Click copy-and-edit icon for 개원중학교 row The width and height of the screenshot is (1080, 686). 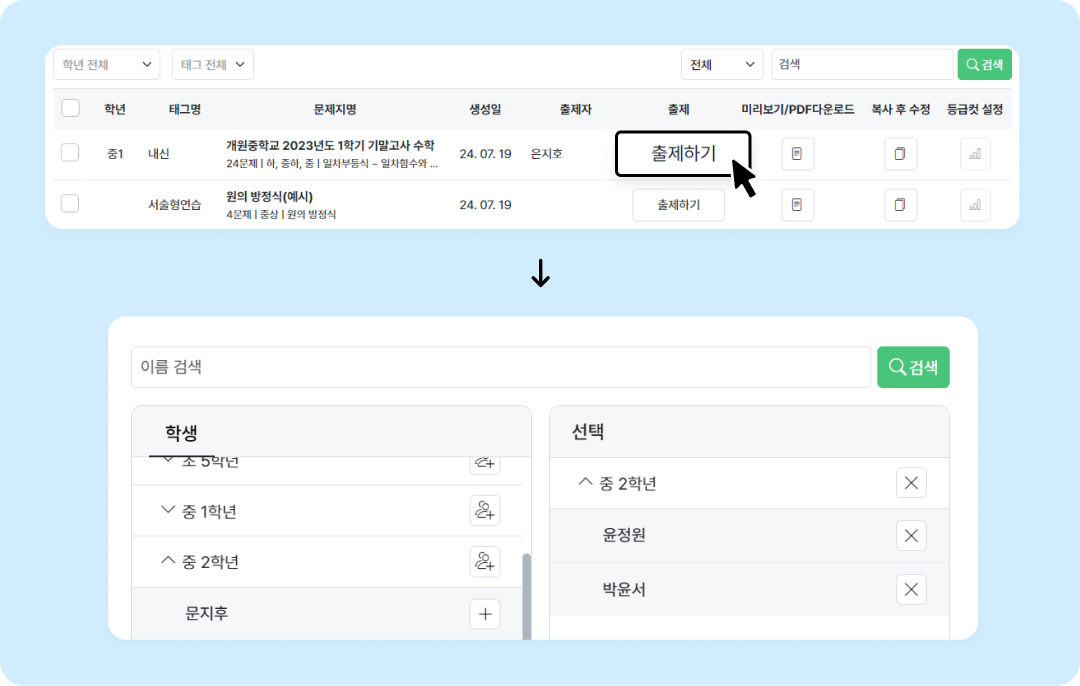pyautogui.click(x=900, y=154)
